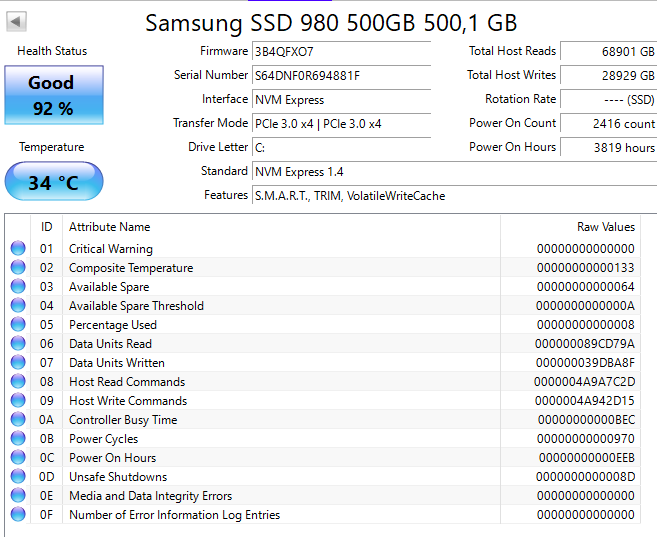Image resolution: width=657 pixels, height=537 pixels.
Task: Select the Host Read Commands attribute name
Action: [127, 382]
